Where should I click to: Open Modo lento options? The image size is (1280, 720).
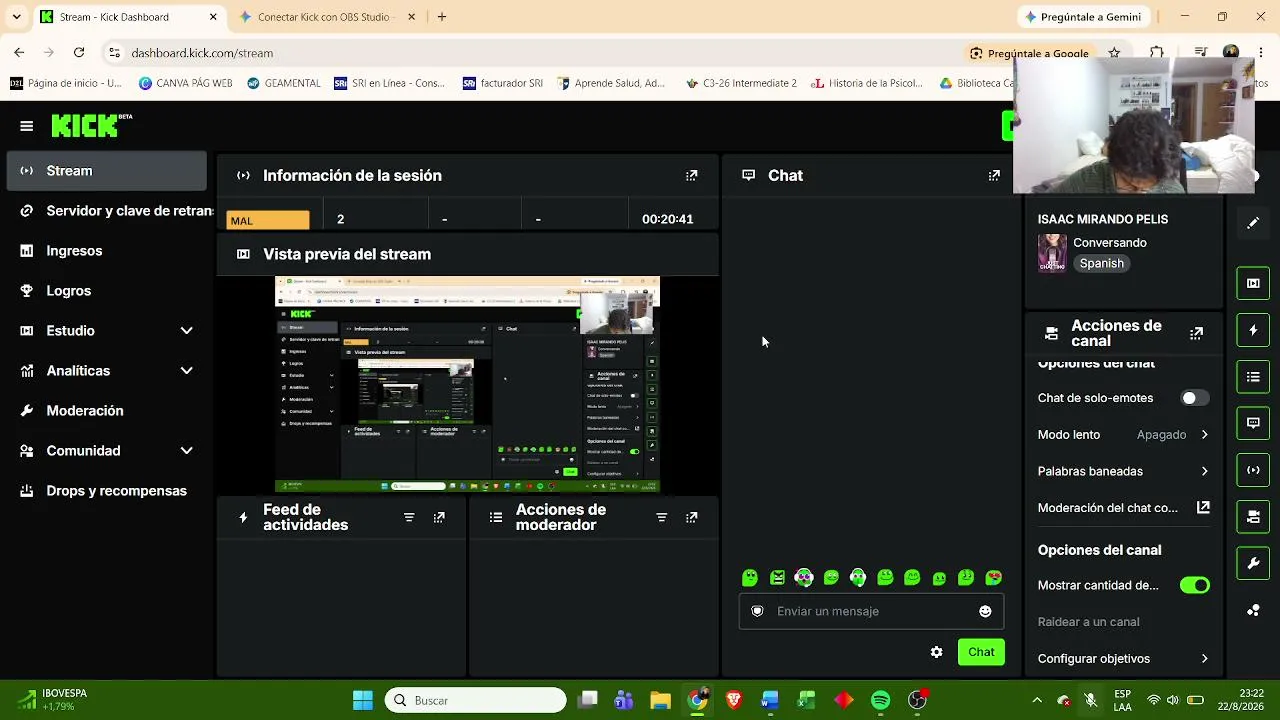(x=1123, y=435)
